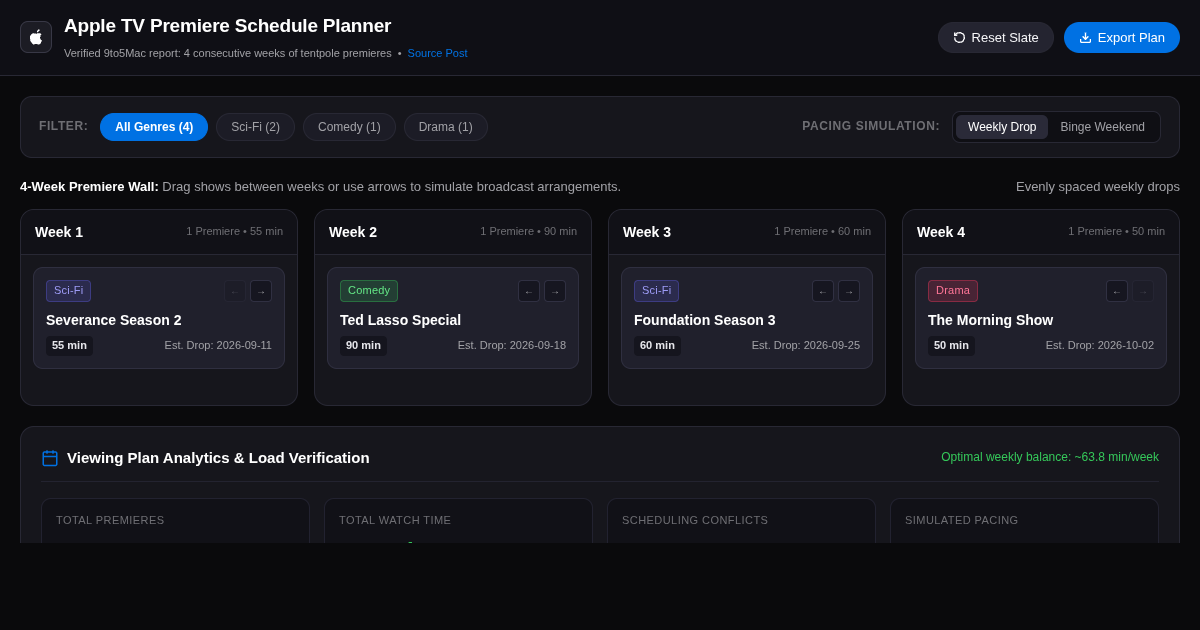Click the Apple TV Premiere Schedule Planner title

pyautogui.click(x=228, y=26)
